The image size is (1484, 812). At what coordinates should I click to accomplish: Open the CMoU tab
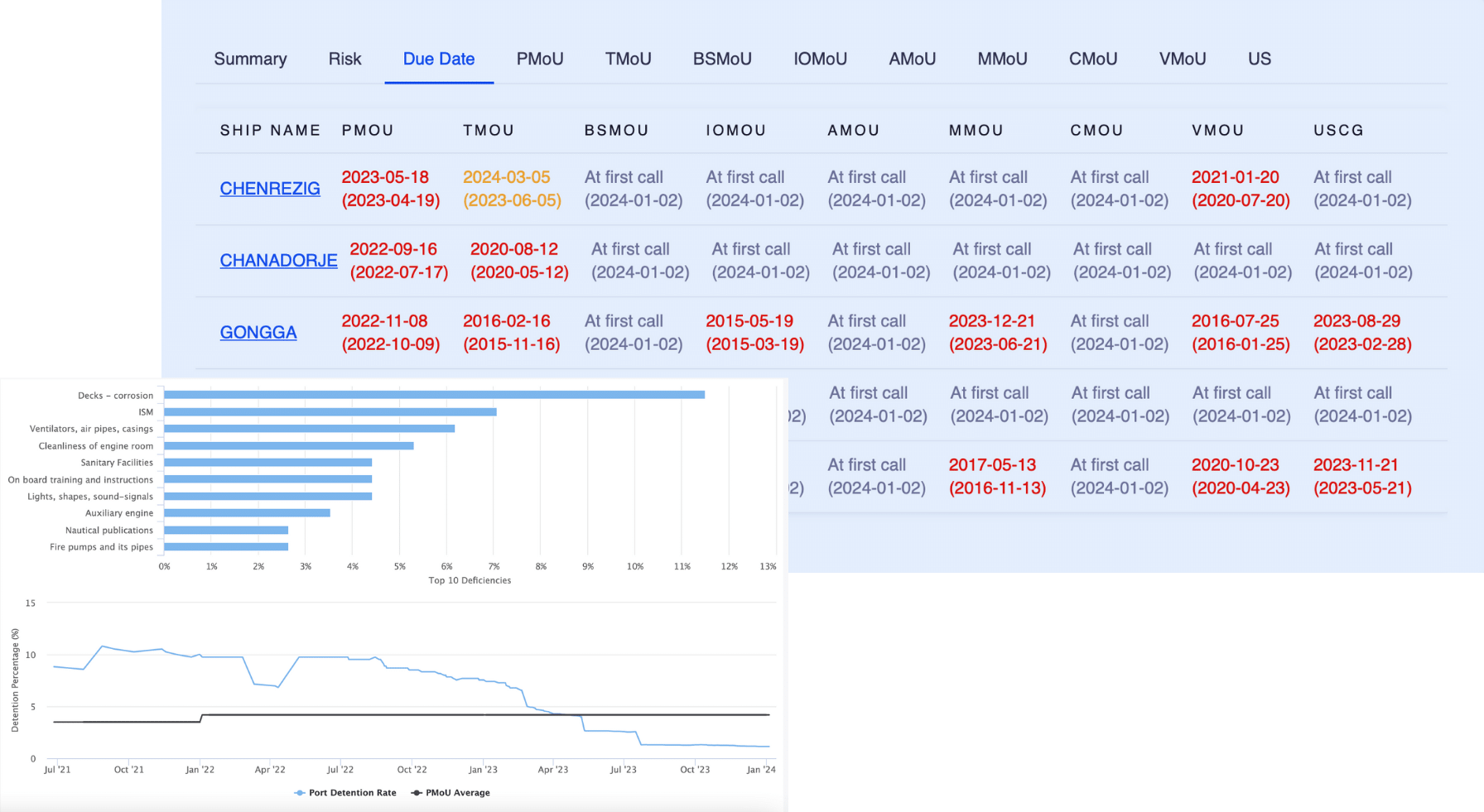click(1092, 59)
